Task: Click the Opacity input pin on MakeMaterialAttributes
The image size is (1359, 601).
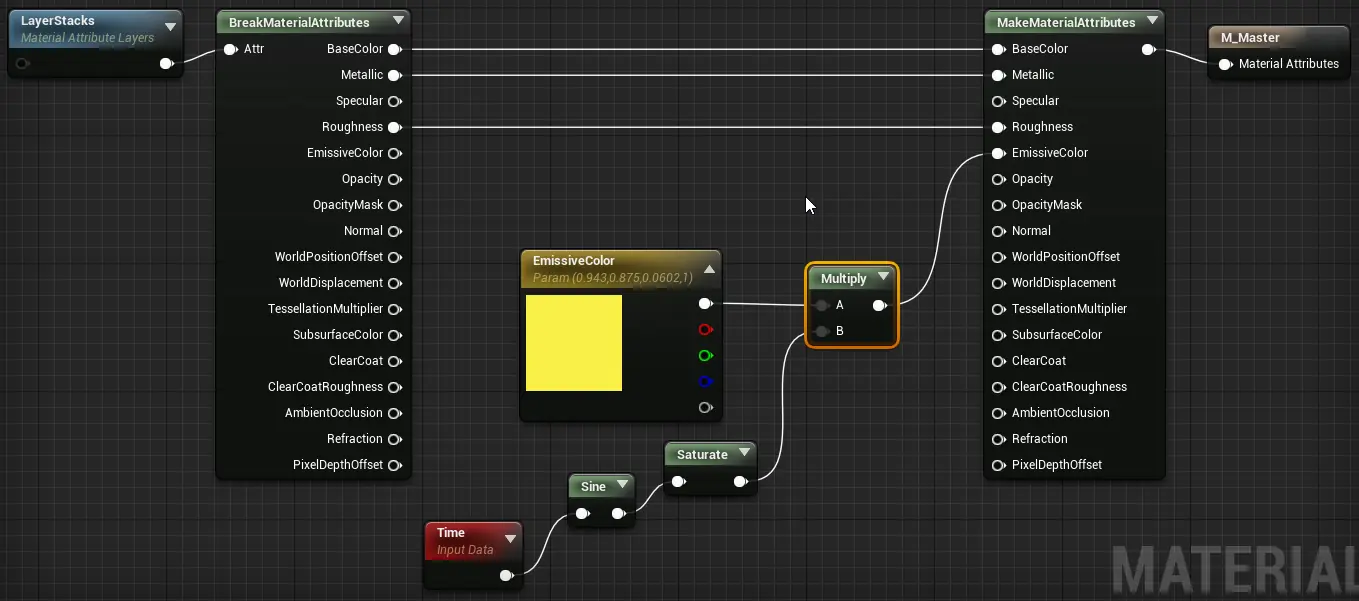Action: (x=998, y=179)
